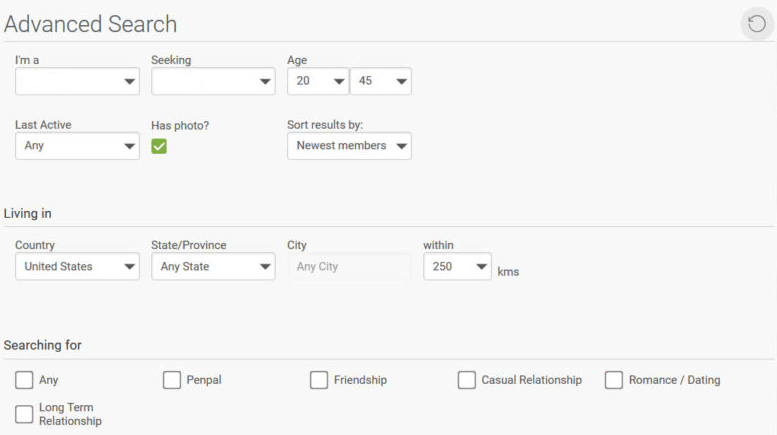This screenshot has height=435, width=777.
Task: Tick the Long Term Relationship checkbox
Action: point(24,414)
